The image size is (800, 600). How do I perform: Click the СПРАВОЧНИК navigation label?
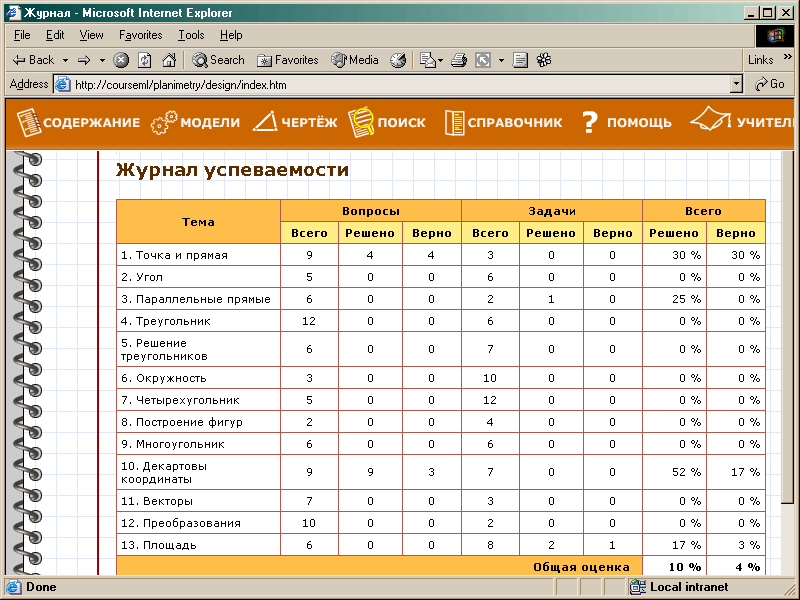(x=515, y=123)
